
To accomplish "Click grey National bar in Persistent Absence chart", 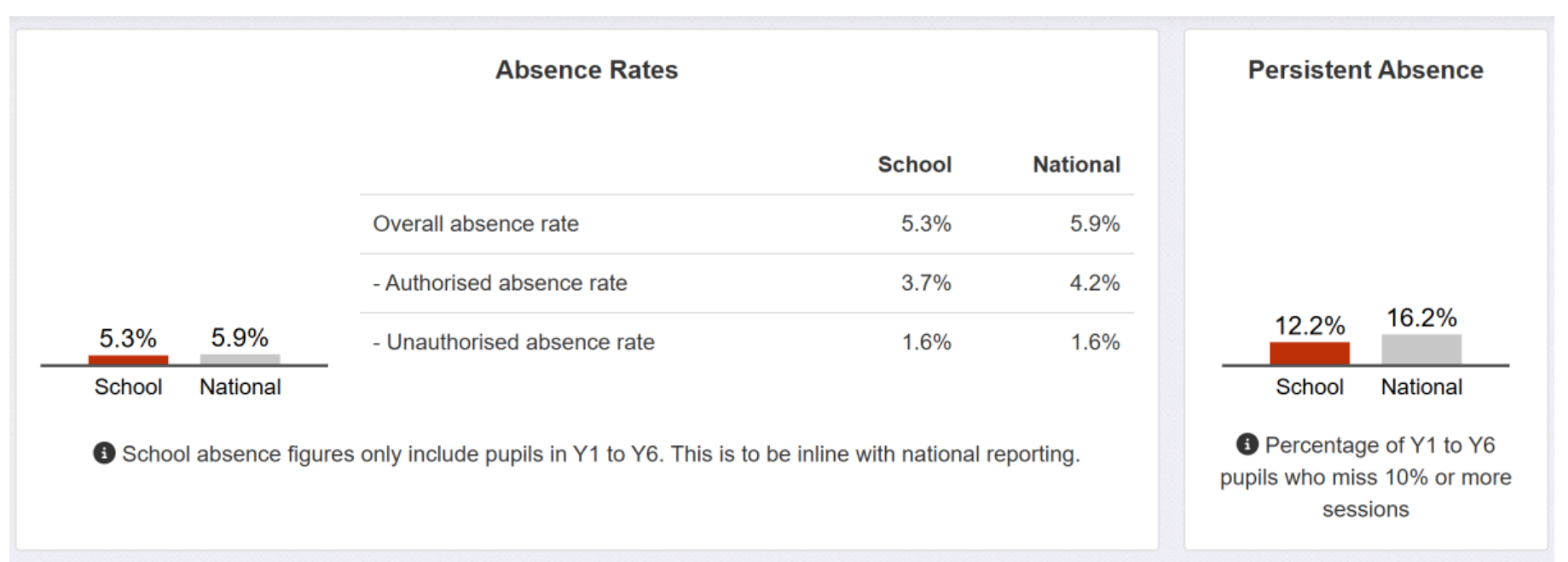I will point(1420,350).
